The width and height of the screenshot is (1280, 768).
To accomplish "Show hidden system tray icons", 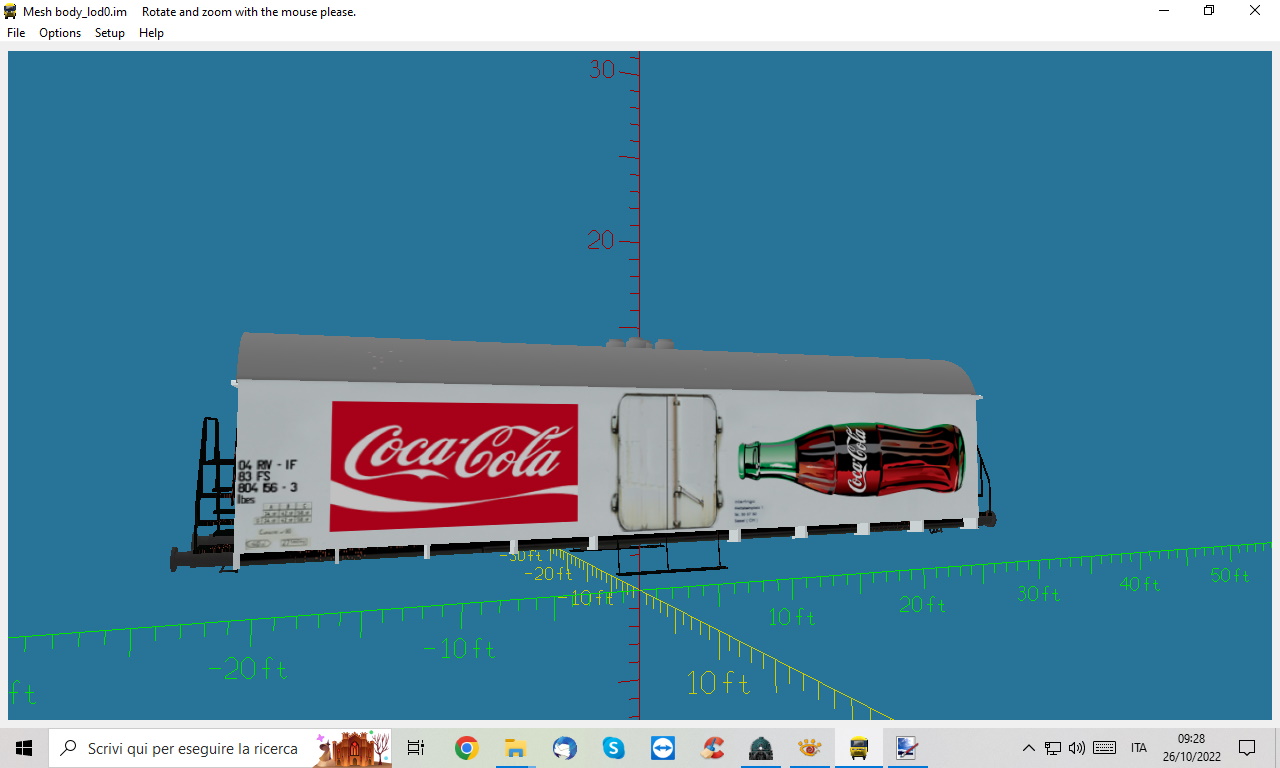I will click(x=1028, y=748).
